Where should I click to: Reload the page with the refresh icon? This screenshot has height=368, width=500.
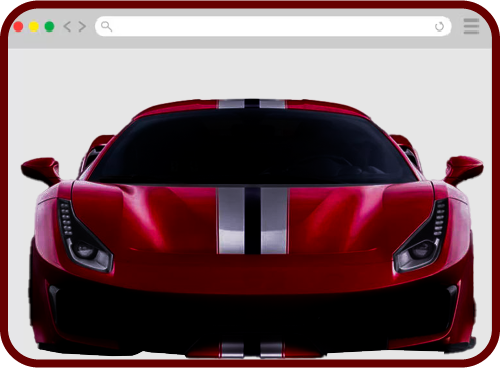coord(439,27)
